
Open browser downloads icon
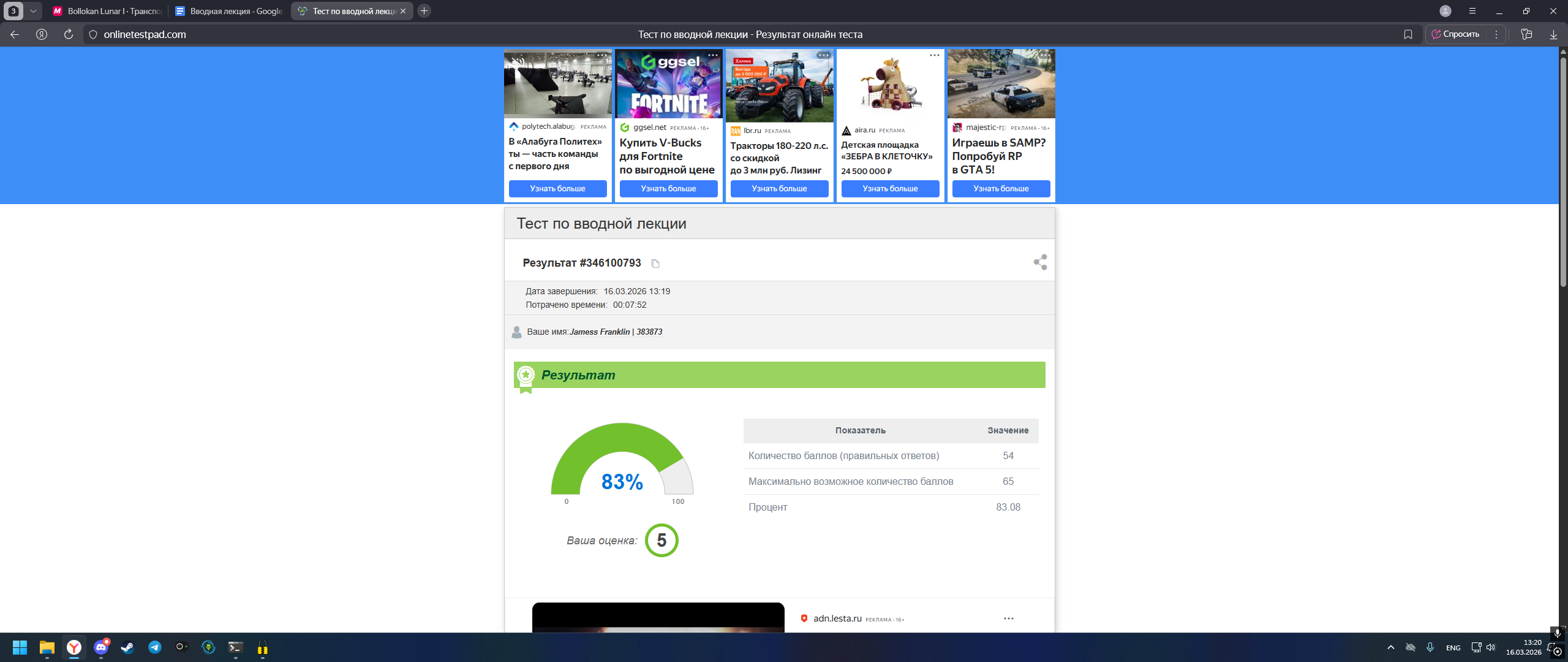[1553, 34]
